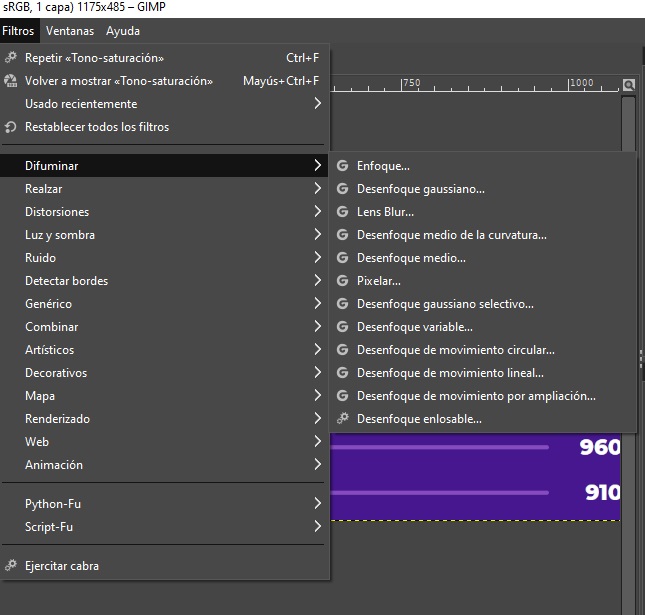
Task: Click the icon beside Volver a mostrar Tono-saturación
Action: pyautogui.click(x=11, y=81)
